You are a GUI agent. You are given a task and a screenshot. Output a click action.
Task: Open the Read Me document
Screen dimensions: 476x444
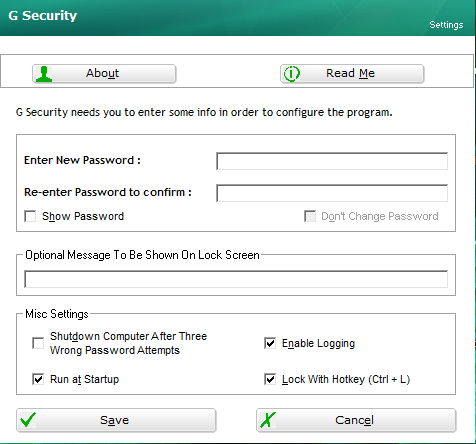tap(352, 74)
